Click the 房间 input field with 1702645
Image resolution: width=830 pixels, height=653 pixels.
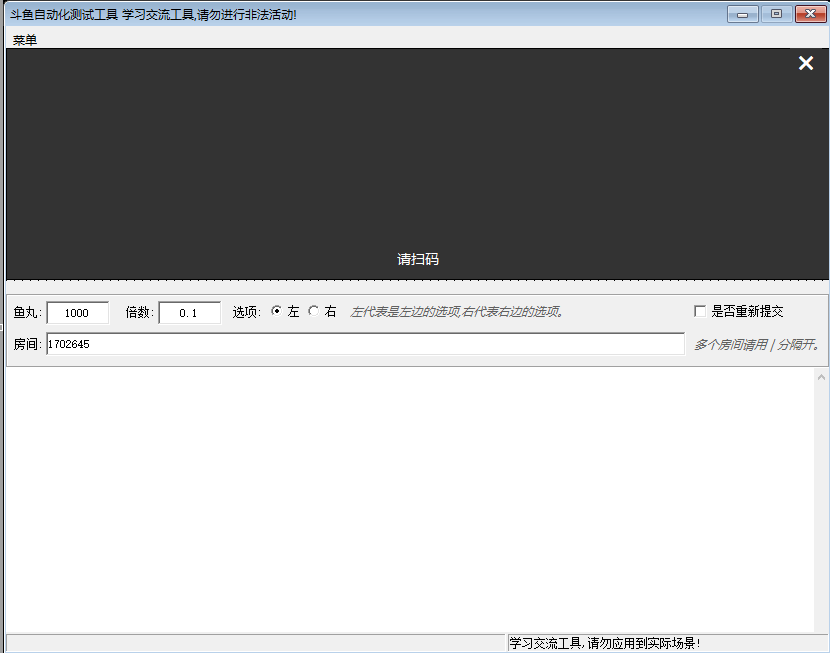365,344
